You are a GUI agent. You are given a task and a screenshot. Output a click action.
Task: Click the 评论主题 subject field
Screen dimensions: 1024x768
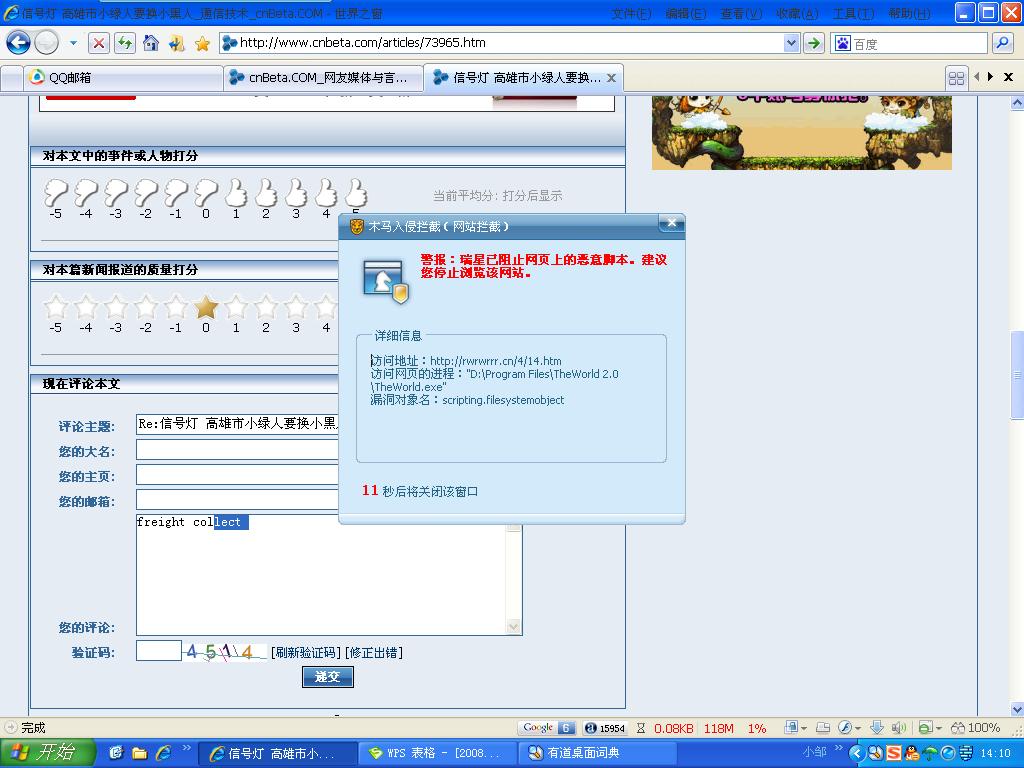237,424
